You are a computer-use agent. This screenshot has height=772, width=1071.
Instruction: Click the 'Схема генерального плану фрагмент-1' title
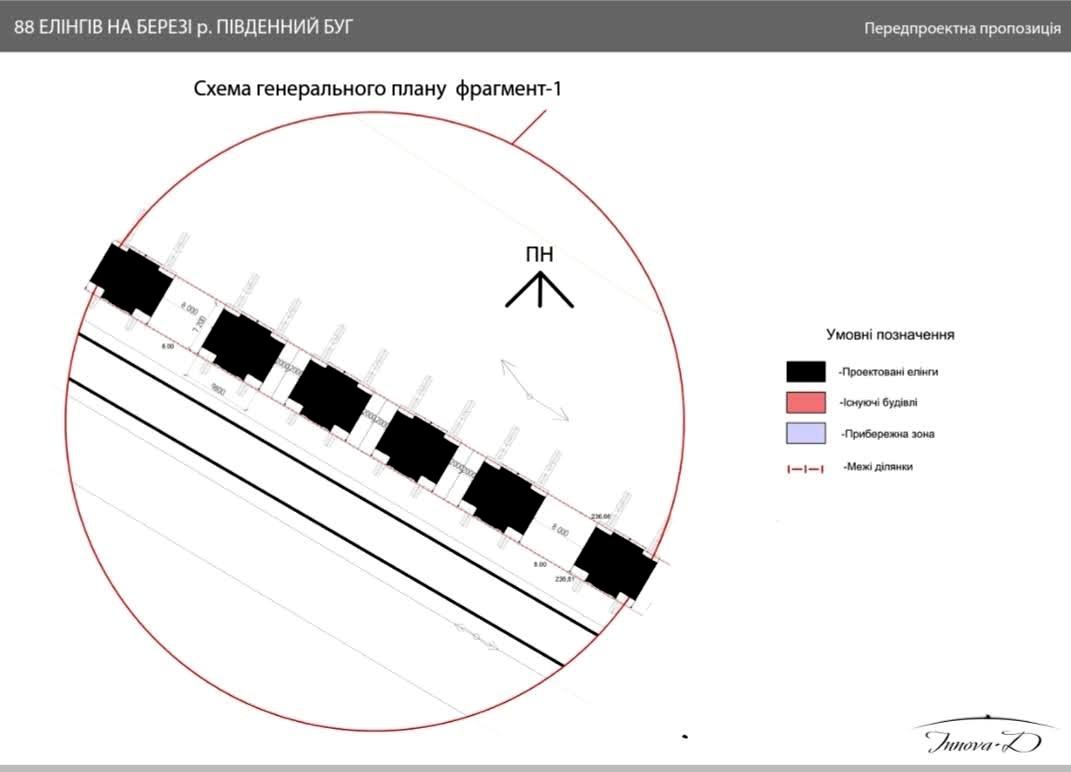378,89
